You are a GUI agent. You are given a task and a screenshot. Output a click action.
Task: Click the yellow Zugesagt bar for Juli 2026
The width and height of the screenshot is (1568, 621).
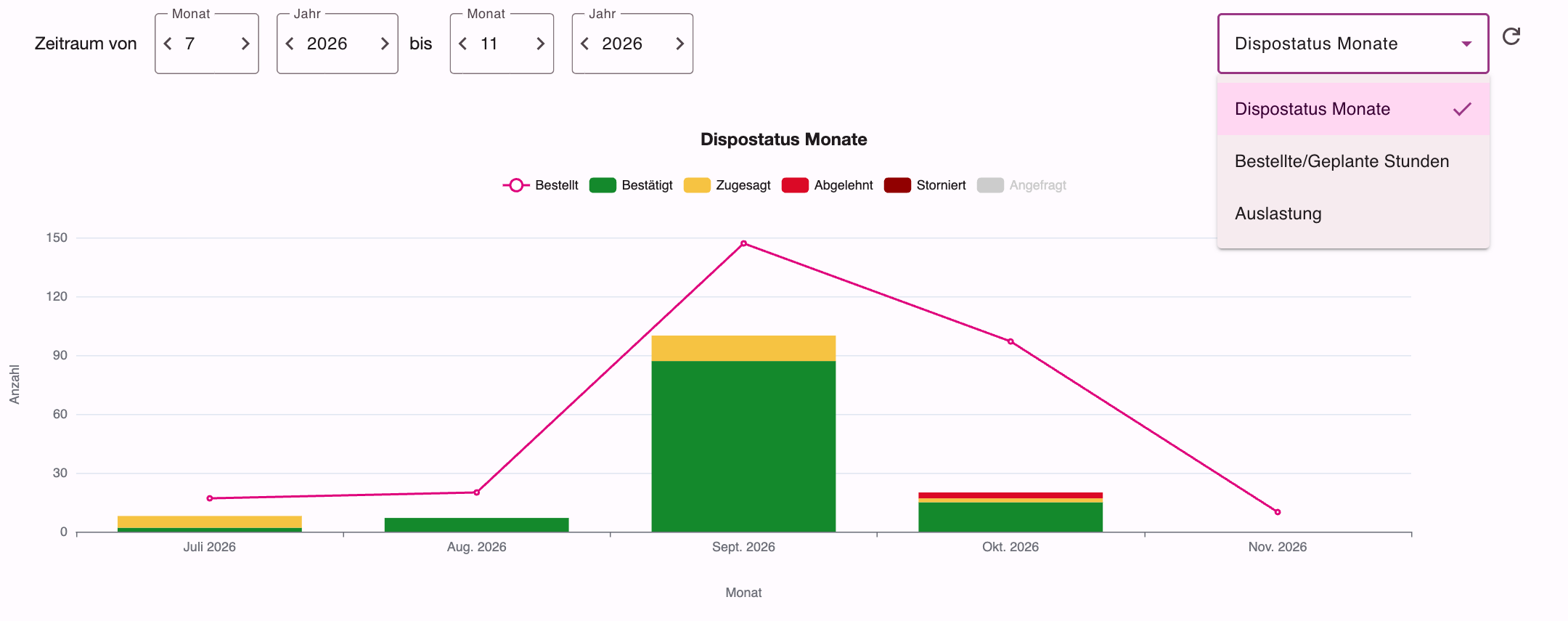(x=210, y=521)
